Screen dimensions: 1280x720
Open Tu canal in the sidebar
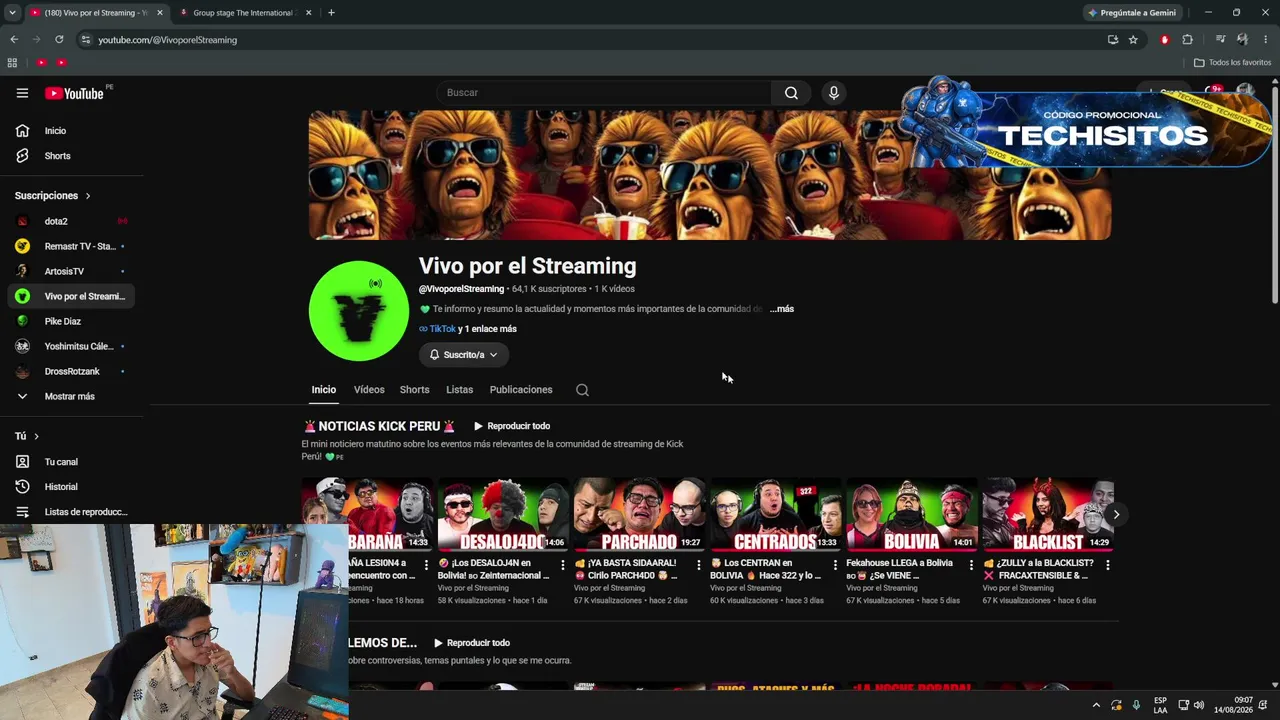click(x=72, y=462)
